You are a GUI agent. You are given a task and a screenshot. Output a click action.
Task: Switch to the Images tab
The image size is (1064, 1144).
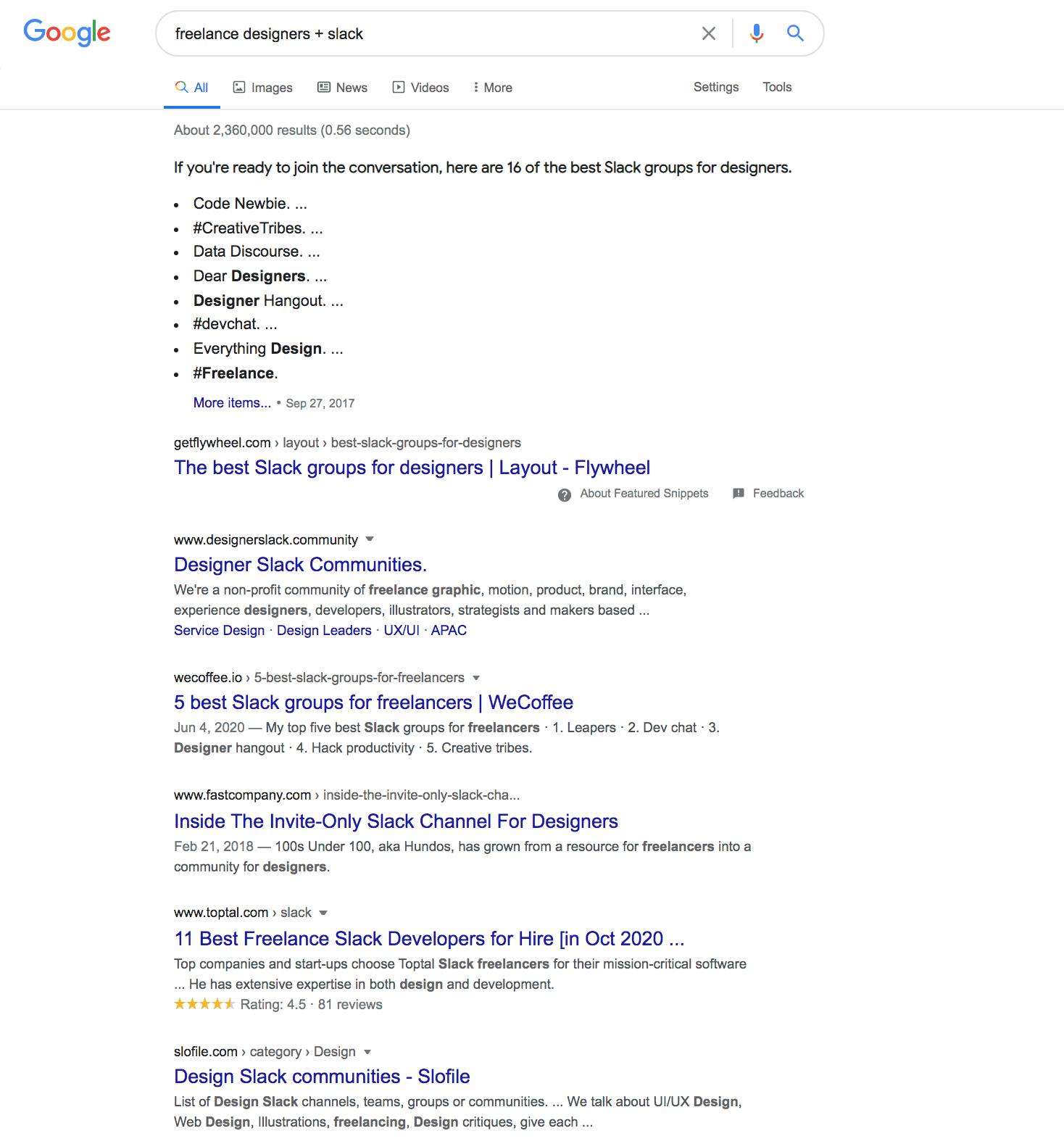(262, 88)
